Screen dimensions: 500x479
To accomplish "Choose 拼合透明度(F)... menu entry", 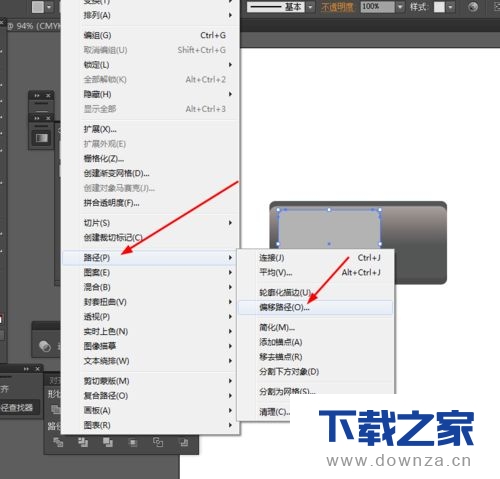I will point(151,203).
